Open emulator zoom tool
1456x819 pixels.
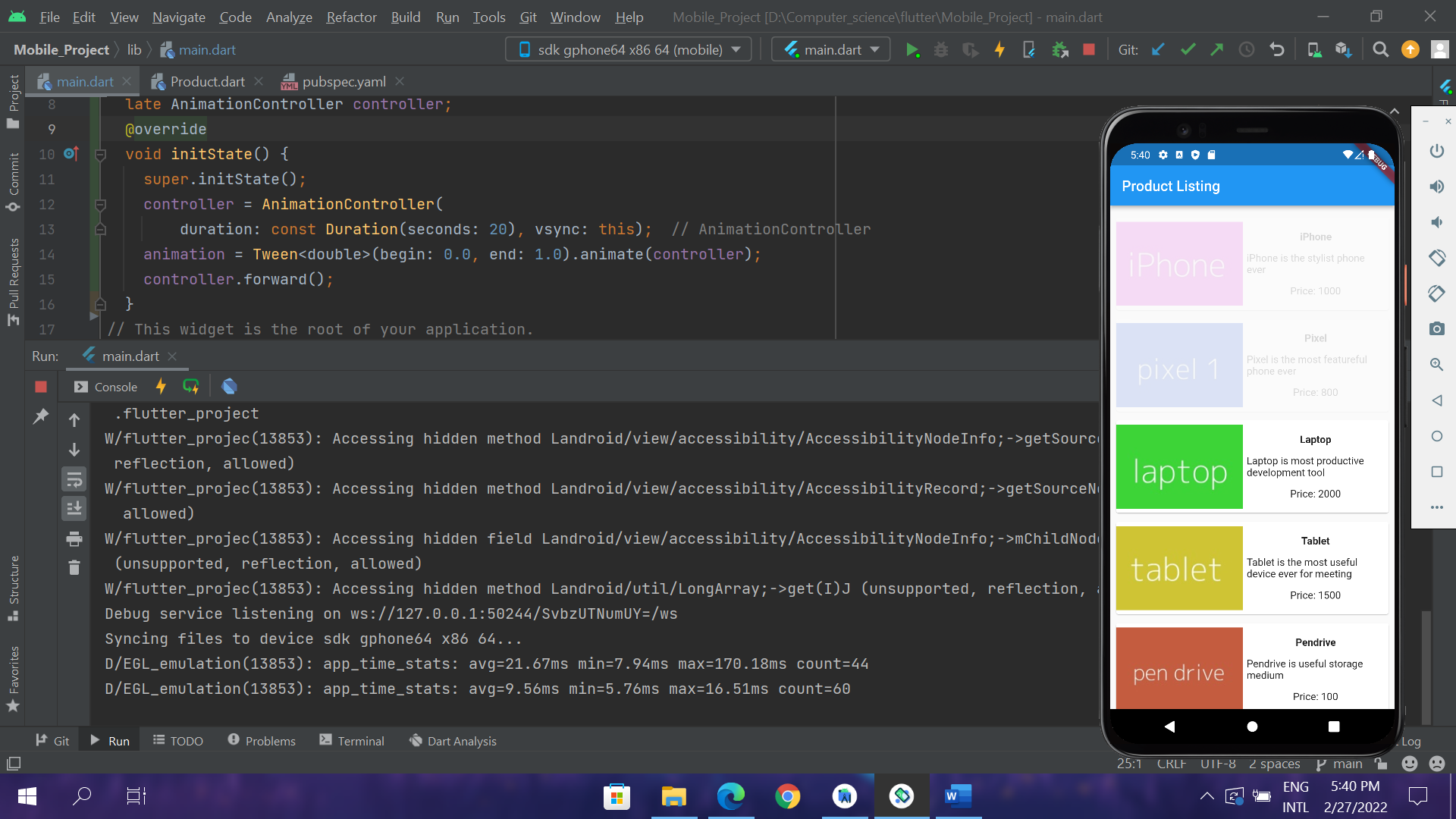[x=1436, y=365]
